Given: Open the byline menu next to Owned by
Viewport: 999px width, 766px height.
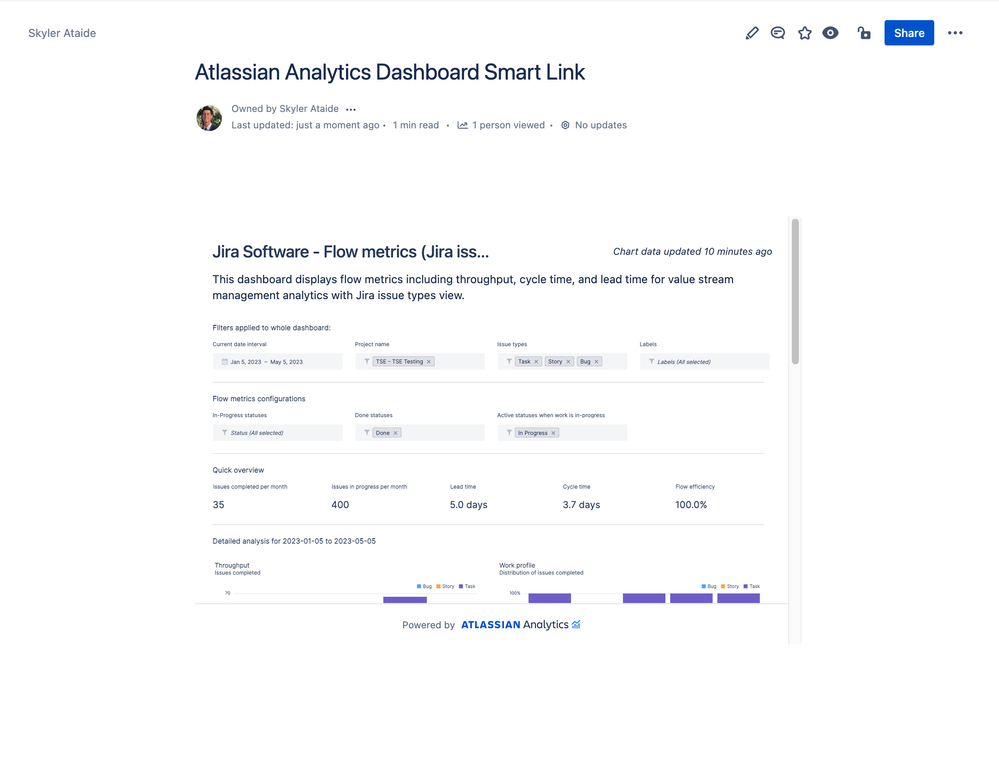Looking at the screenshot, I should click(x=351, y=109).
